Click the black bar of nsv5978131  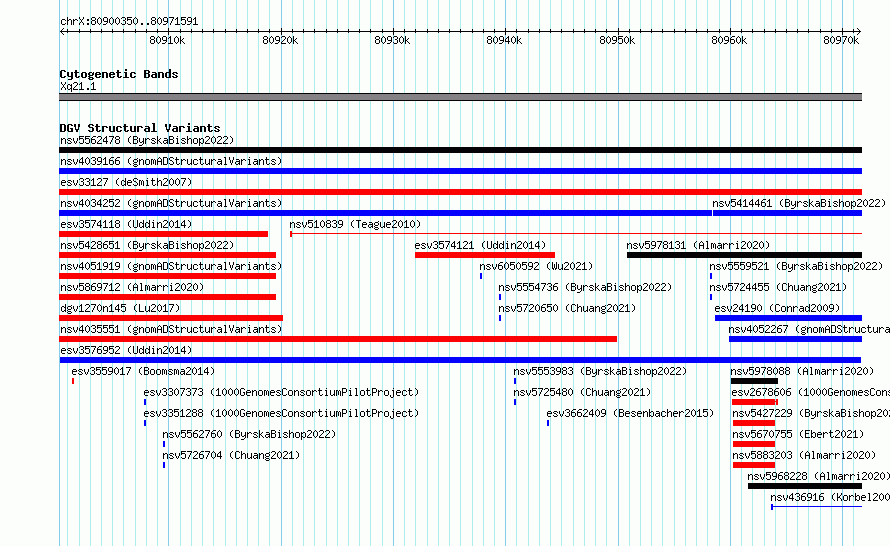pyautogui.click(x=744, y=255)
